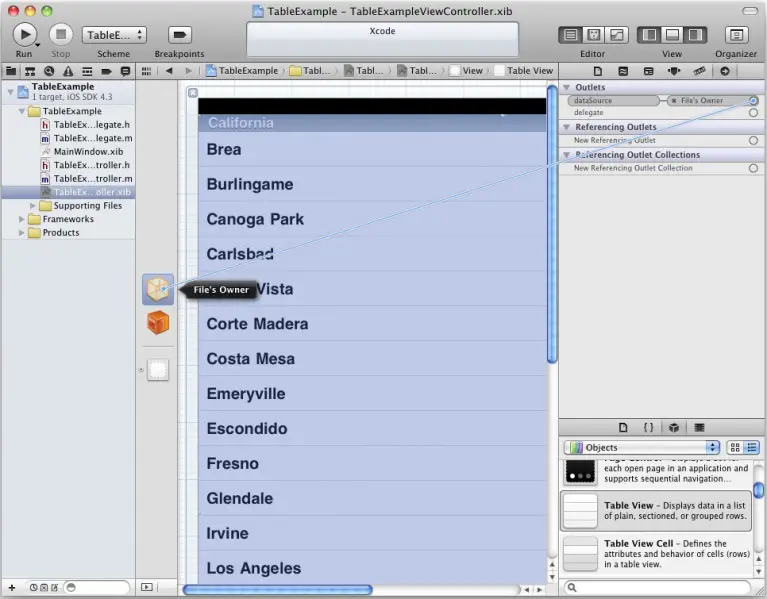Open the Objects library dropdown
The height and width of the screenshot is (599, 767).
coord(641,447)
